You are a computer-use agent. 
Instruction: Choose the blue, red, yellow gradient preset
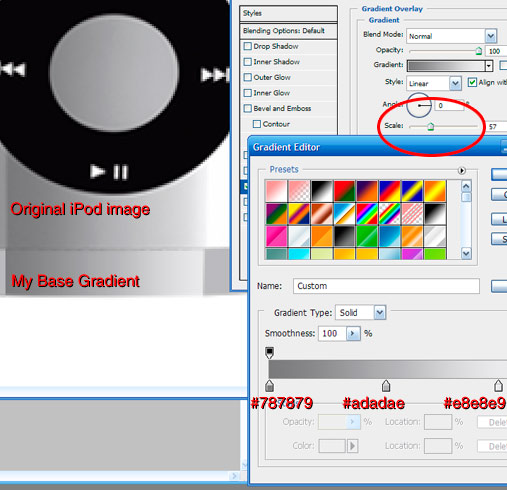[390, 191]
